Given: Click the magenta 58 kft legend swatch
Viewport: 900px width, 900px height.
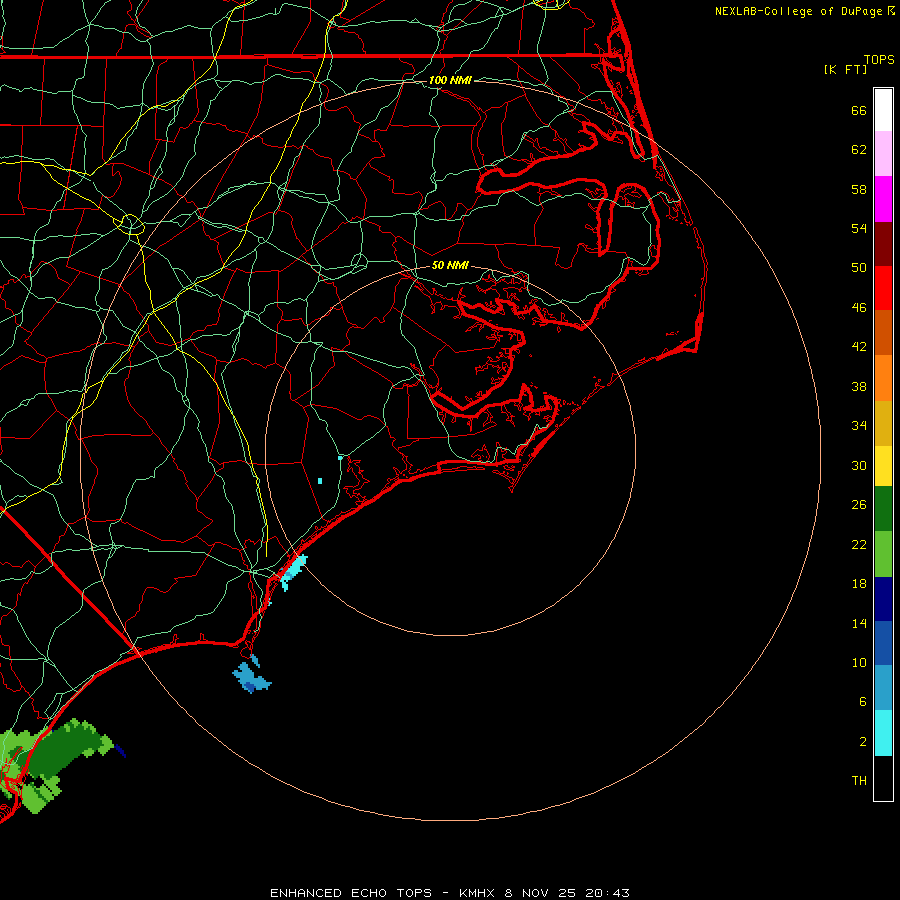Looking at the screenshot, I should (883, 199).
